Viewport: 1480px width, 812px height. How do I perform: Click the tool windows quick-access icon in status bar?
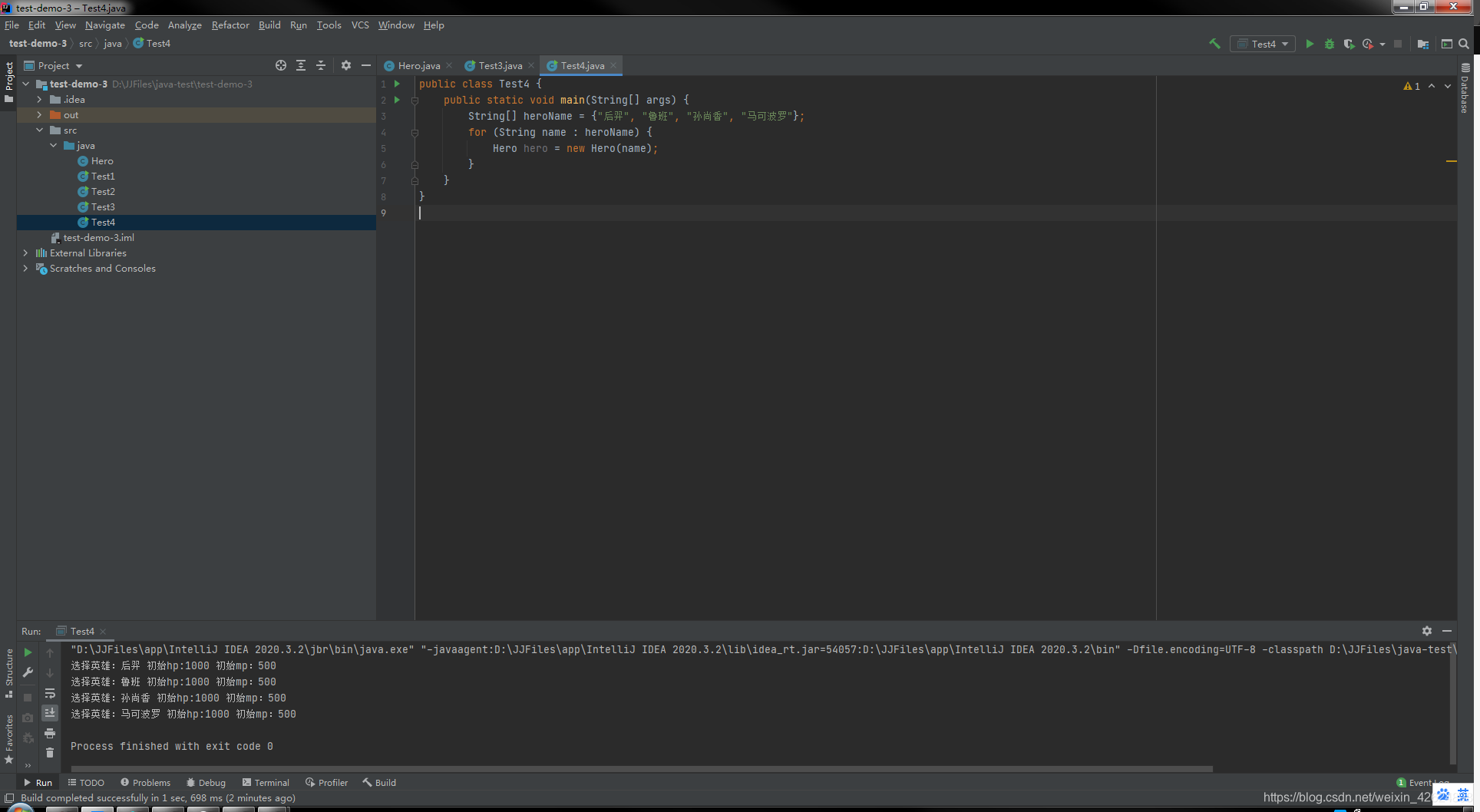click(8, 798)
